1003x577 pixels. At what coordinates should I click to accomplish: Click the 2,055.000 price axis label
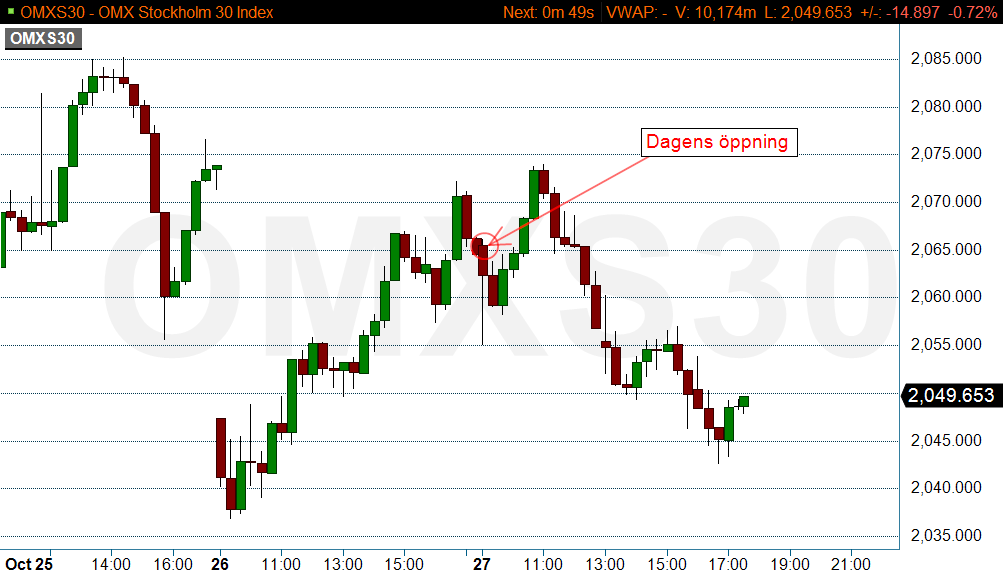[946, 345]
